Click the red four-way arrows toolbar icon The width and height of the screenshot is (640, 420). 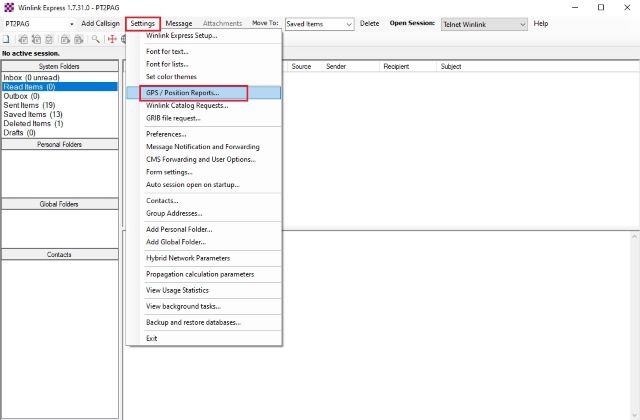click(112, 39)
